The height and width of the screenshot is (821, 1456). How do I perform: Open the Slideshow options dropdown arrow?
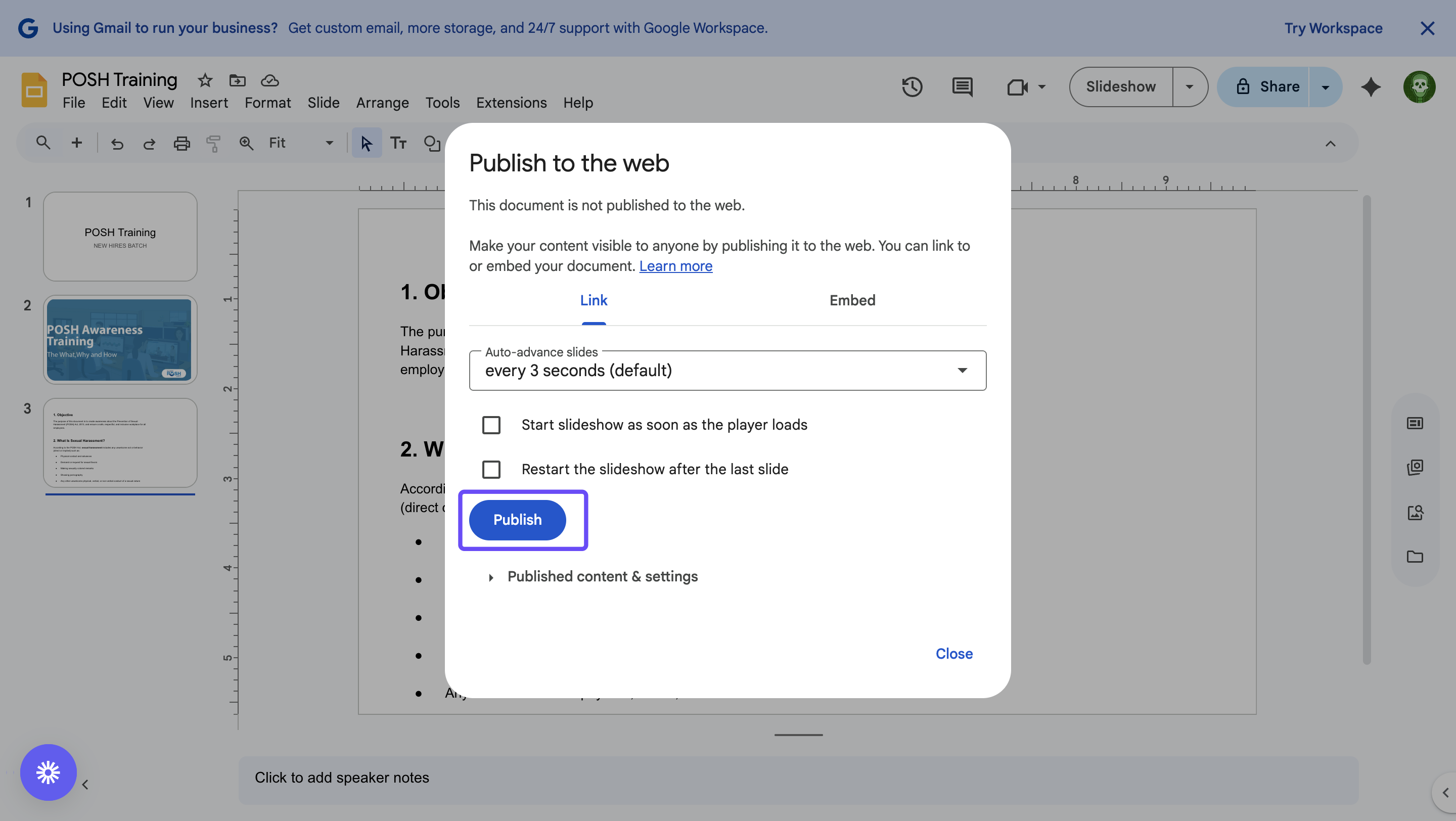pyautogui.click(x=1189, y=87)
